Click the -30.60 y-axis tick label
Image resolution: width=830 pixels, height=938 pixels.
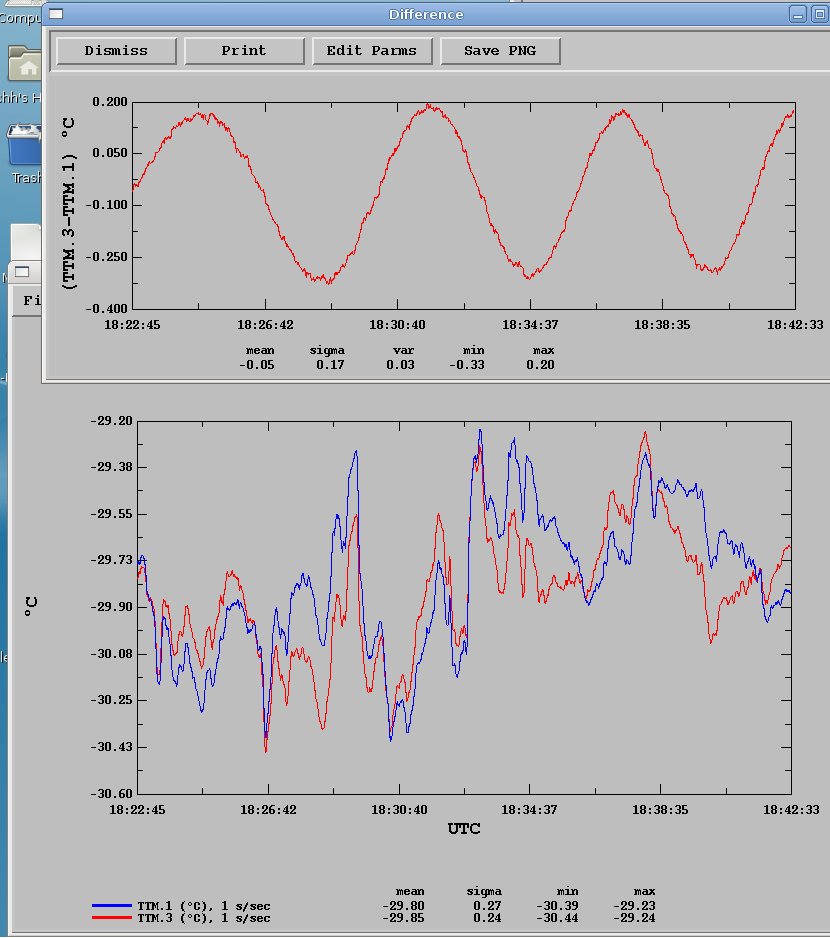click(111, 794)
